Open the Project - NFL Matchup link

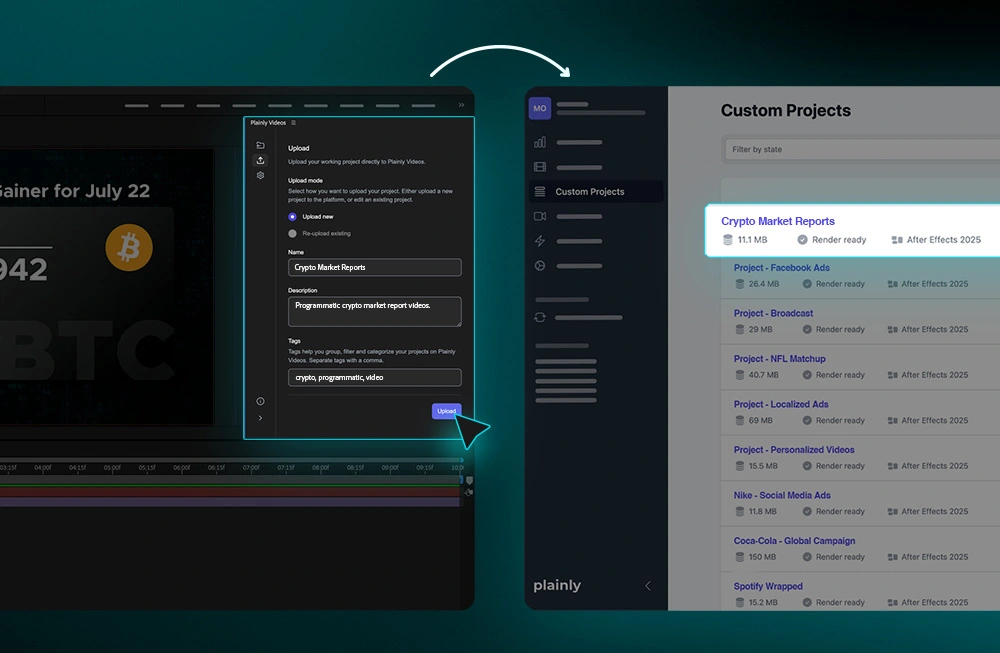click(x=779, y=358)
